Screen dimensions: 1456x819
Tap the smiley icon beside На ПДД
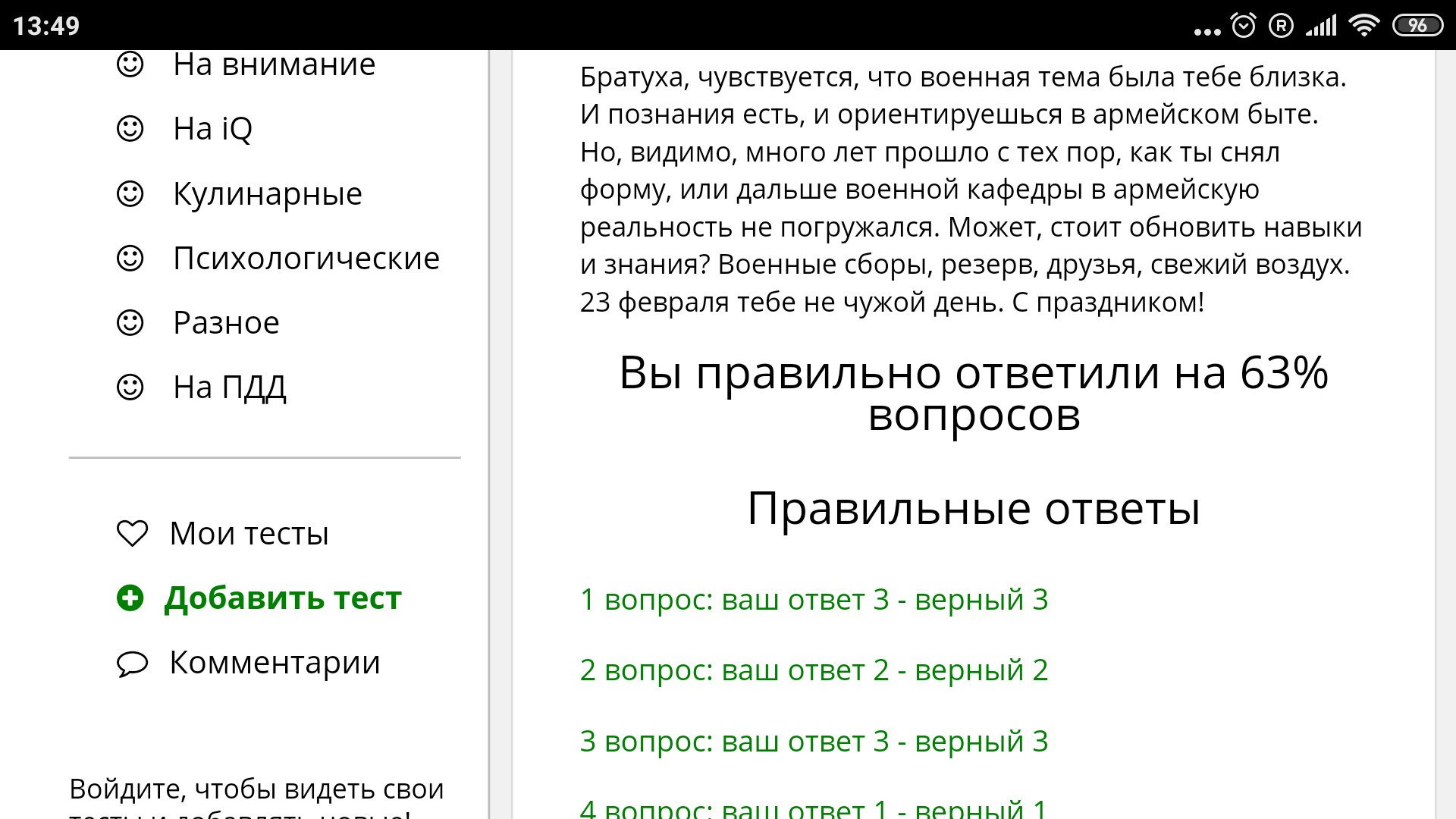pos(130,387)
